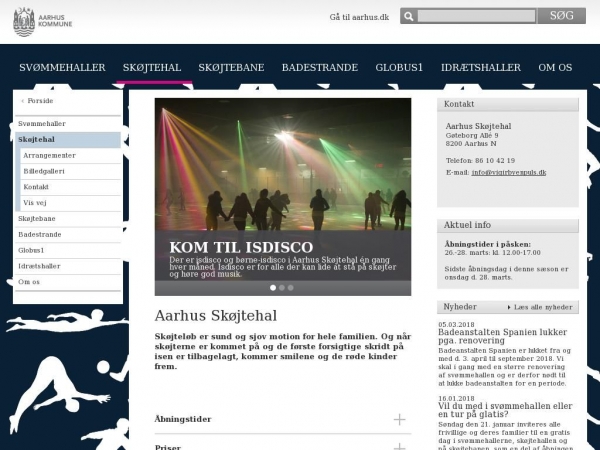Image resolution: width=600 pixels, height=450 pixels.
Task: Follow the 'Gå til aarhus.dk' link
Action: (x=358, y=17)
